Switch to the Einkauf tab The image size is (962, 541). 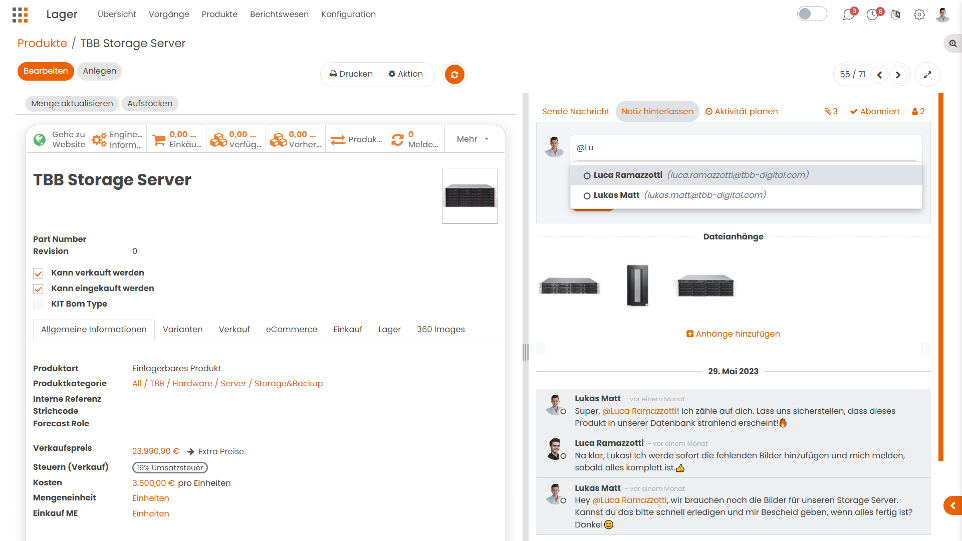[348, 329]
